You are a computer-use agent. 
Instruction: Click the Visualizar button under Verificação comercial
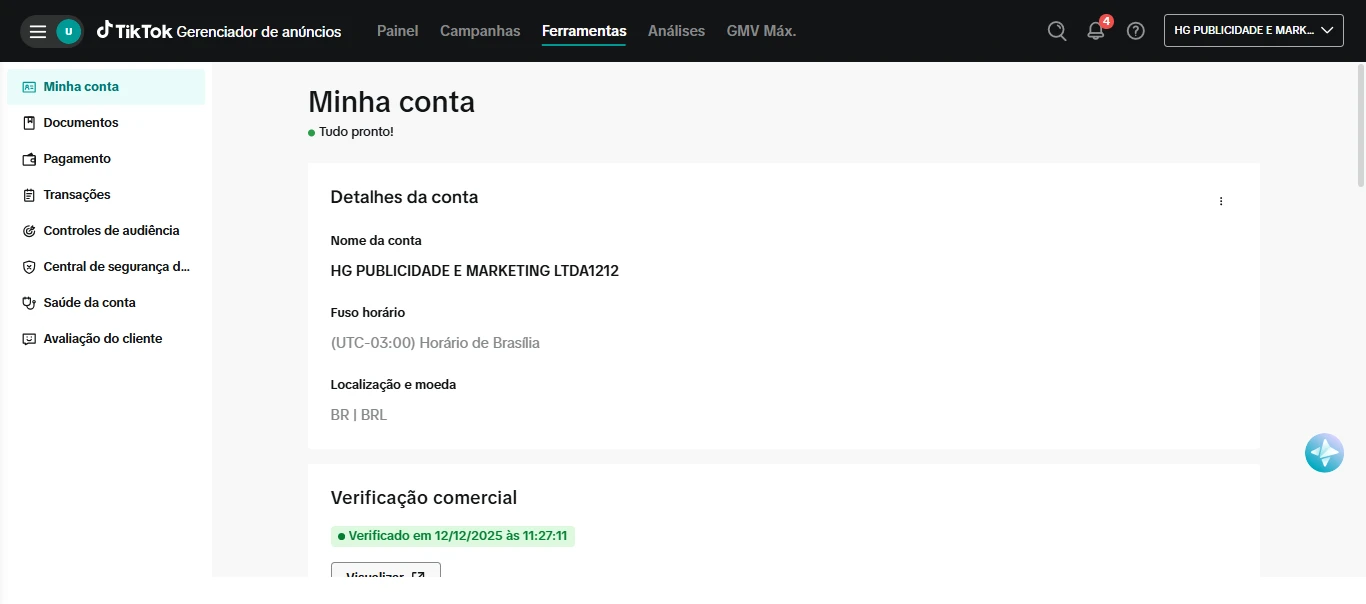(385, 574)
